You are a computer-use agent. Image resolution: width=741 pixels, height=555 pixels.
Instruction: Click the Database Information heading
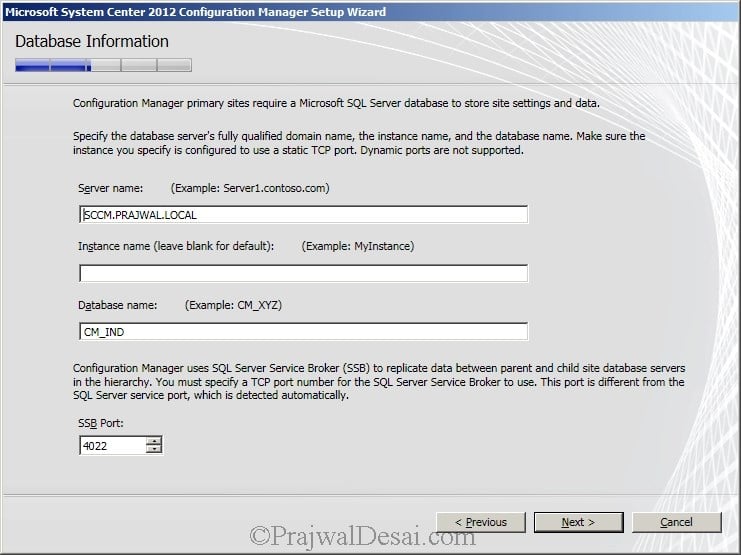point(92,42)
